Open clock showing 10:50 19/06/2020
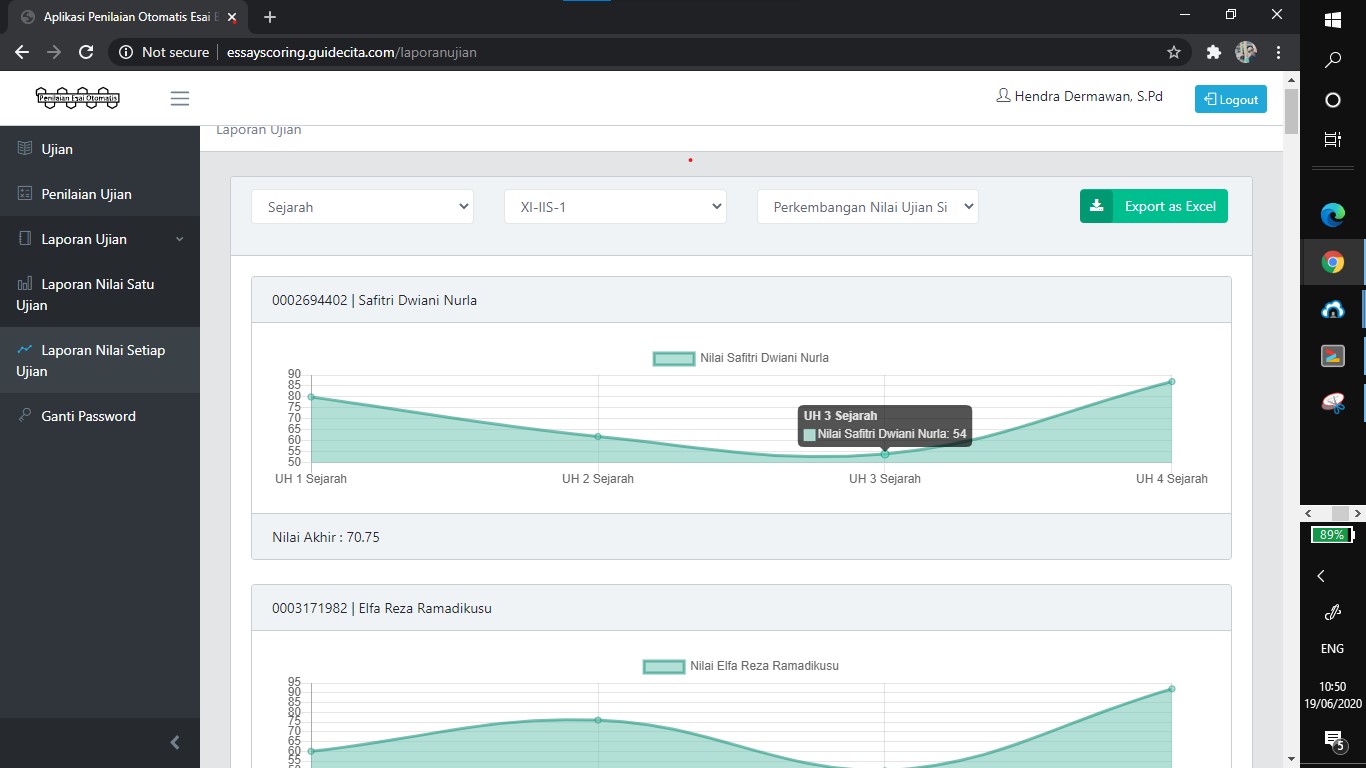 click(x=1332, y=695)
